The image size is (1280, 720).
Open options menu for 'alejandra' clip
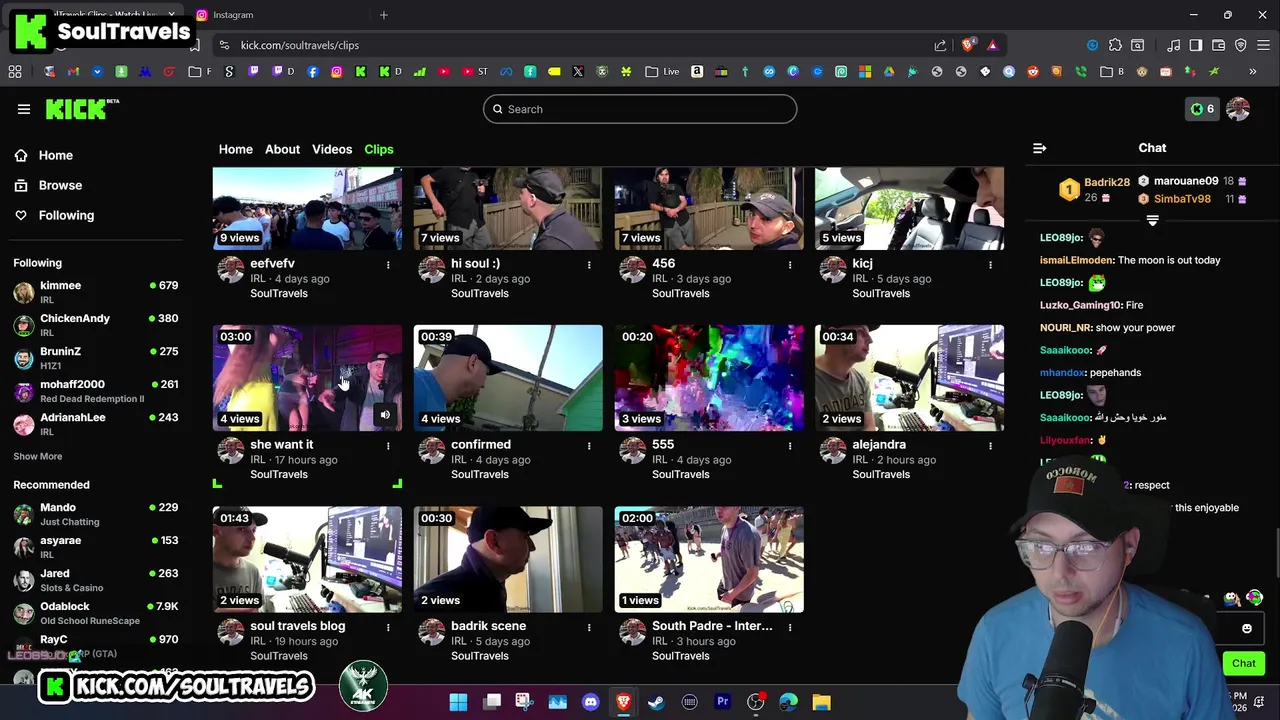point(990,446)
